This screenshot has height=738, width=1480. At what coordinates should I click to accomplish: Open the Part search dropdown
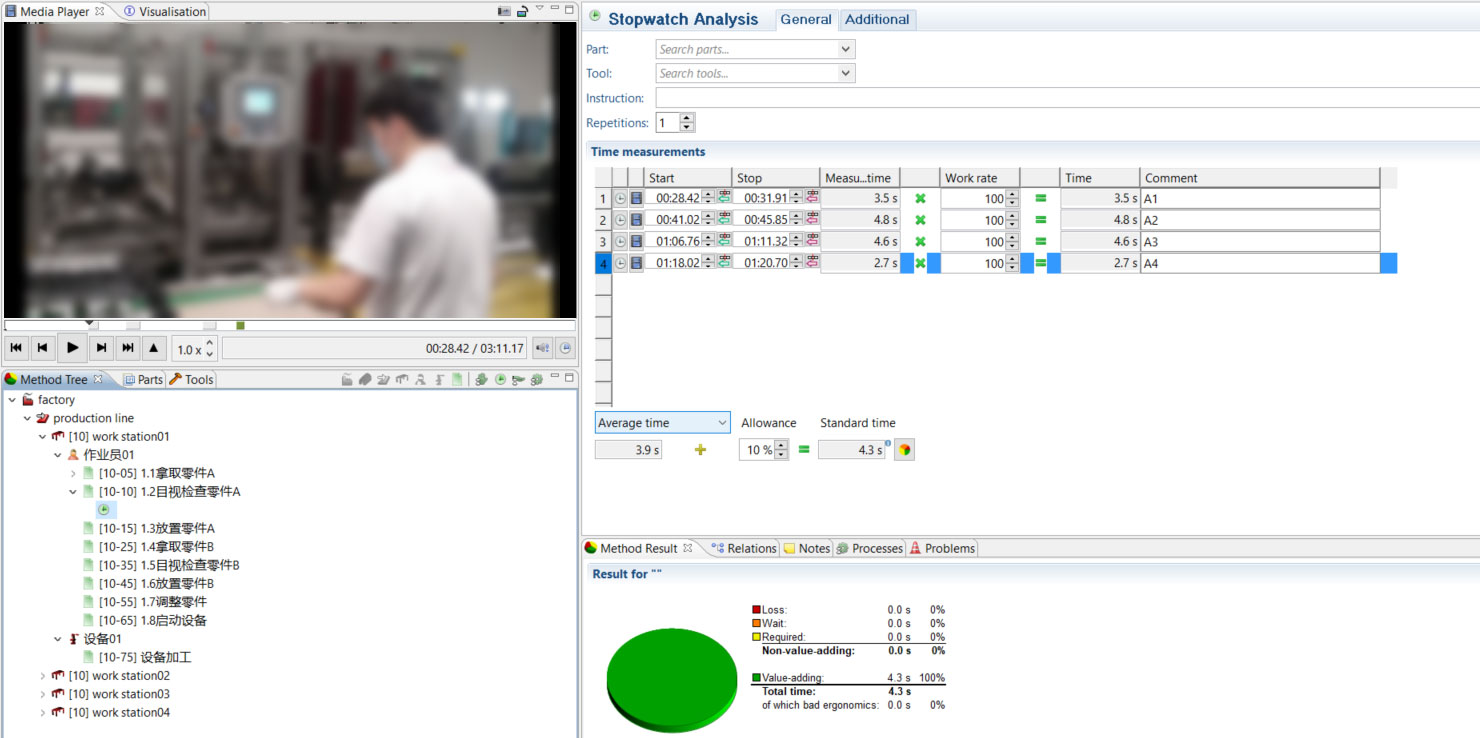pos(846,49)
